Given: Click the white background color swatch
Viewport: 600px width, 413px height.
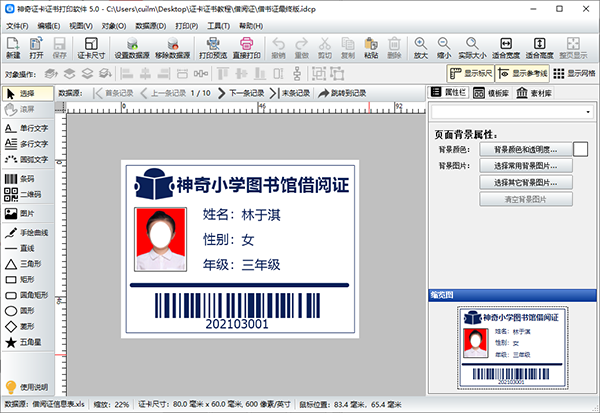Looking at the screenshot, I should coord(579,149).
